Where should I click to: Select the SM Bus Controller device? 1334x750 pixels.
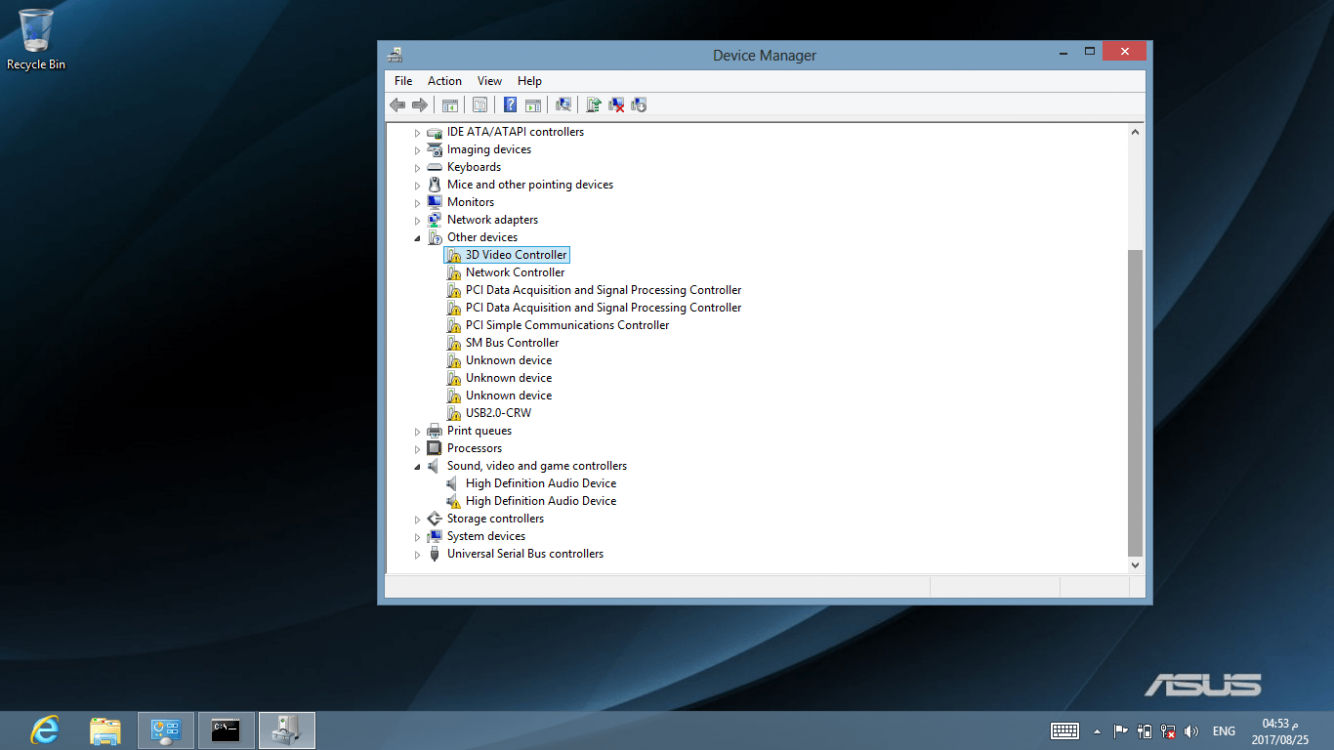click(x=512, y=343)
